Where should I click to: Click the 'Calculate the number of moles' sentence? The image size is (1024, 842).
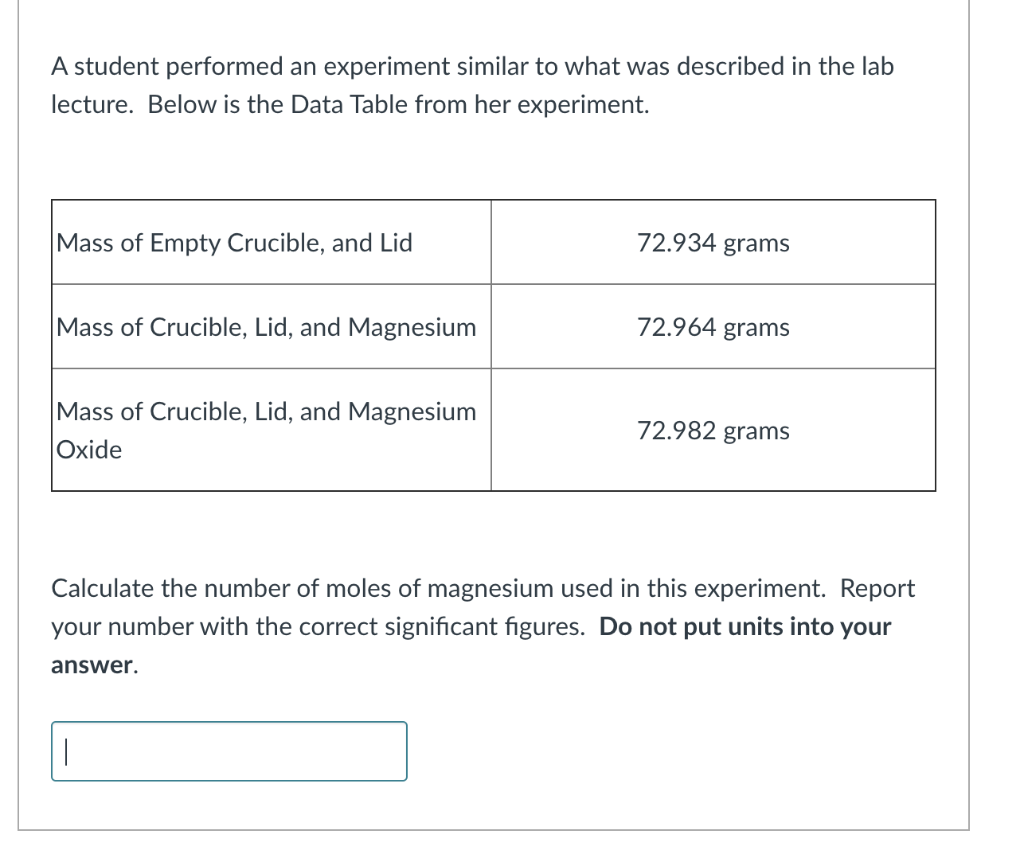(200, 589)
